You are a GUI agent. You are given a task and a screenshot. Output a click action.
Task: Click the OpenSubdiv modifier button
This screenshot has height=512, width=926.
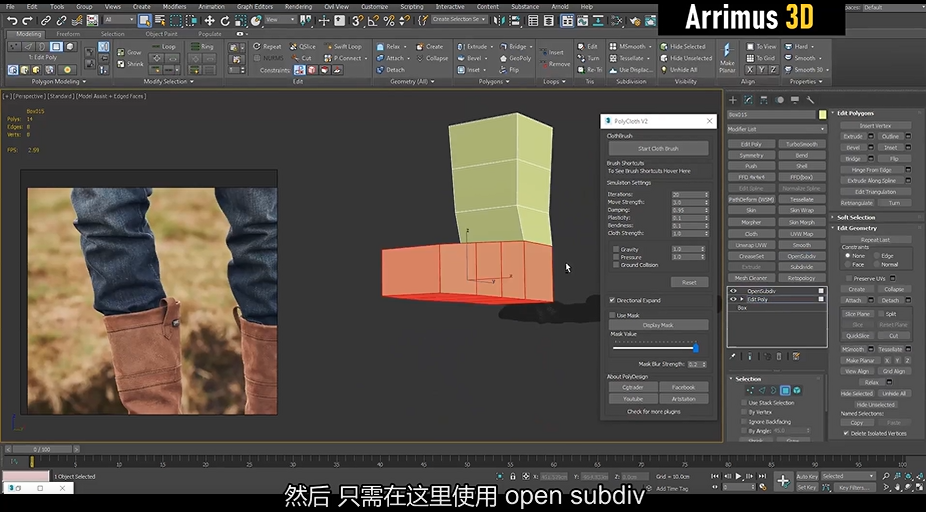coord(801,256)
